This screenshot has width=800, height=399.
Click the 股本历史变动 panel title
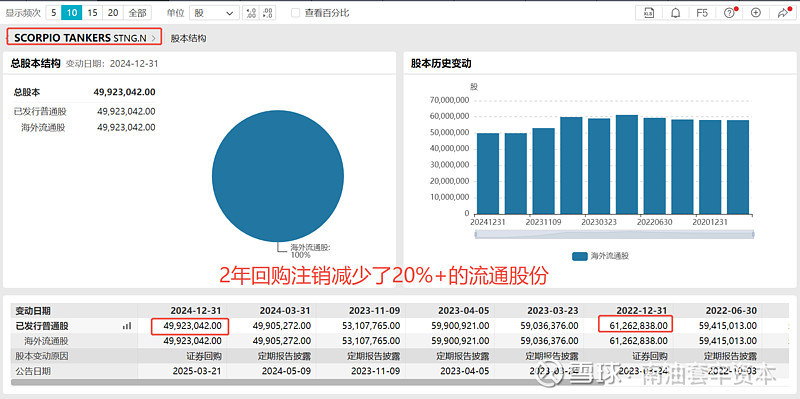coord(441,64)
